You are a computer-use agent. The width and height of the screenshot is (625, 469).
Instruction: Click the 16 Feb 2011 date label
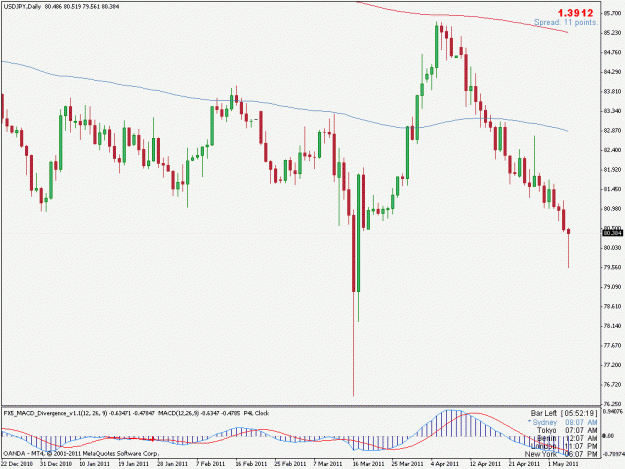251,464
